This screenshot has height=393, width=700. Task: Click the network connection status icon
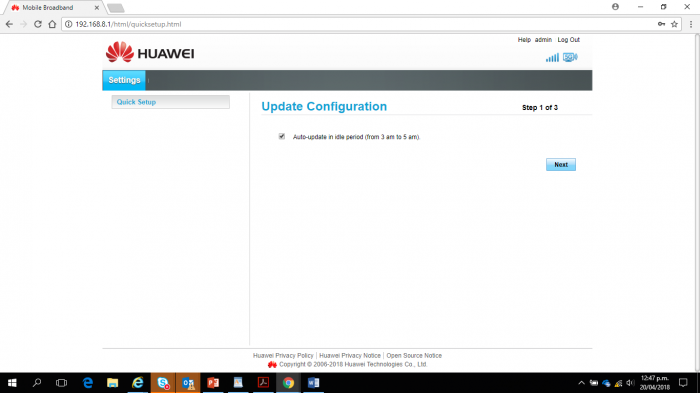point(570,57)
